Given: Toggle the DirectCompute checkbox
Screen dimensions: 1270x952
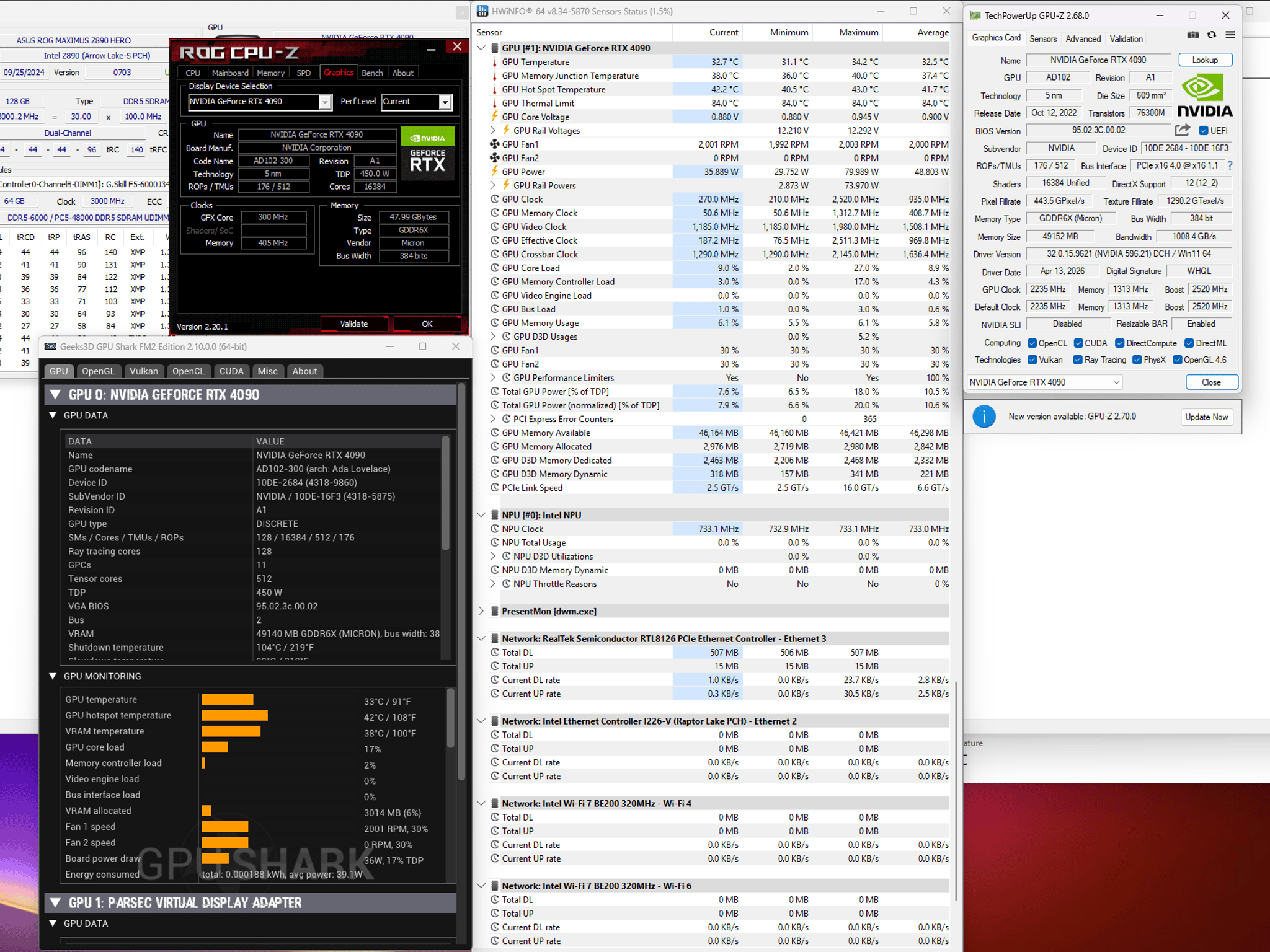Looking at the screenshot, I should (x=1119, y=343).
